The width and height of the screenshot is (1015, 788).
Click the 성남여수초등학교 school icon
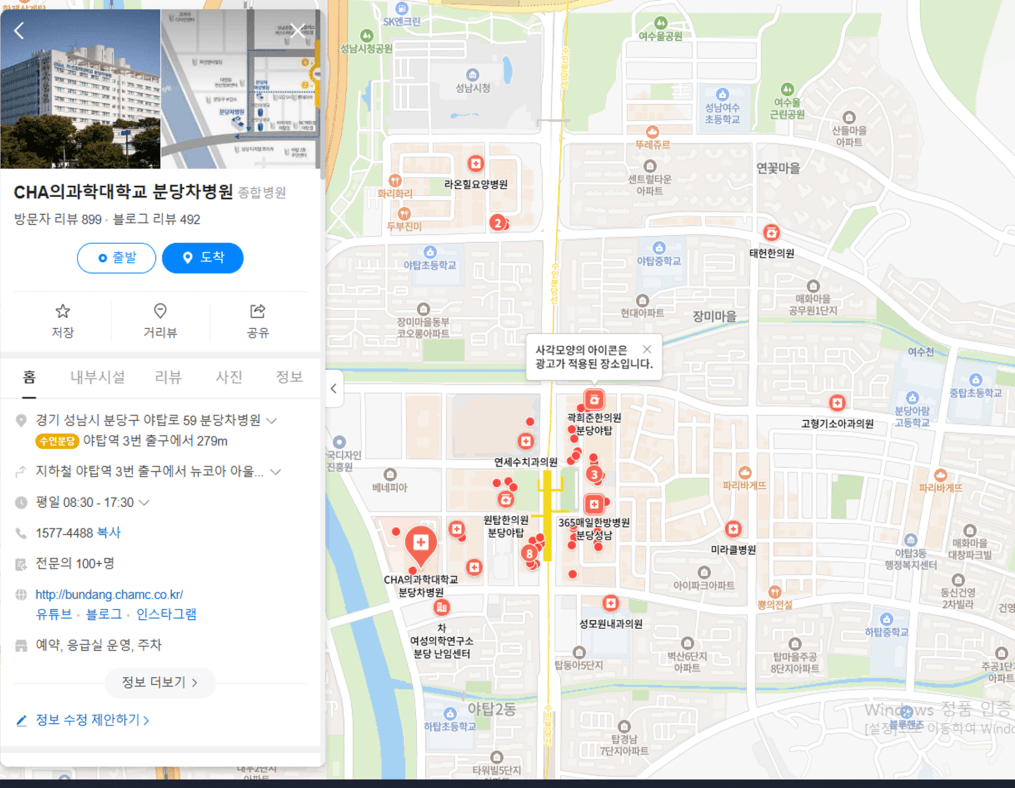[722, 95]
